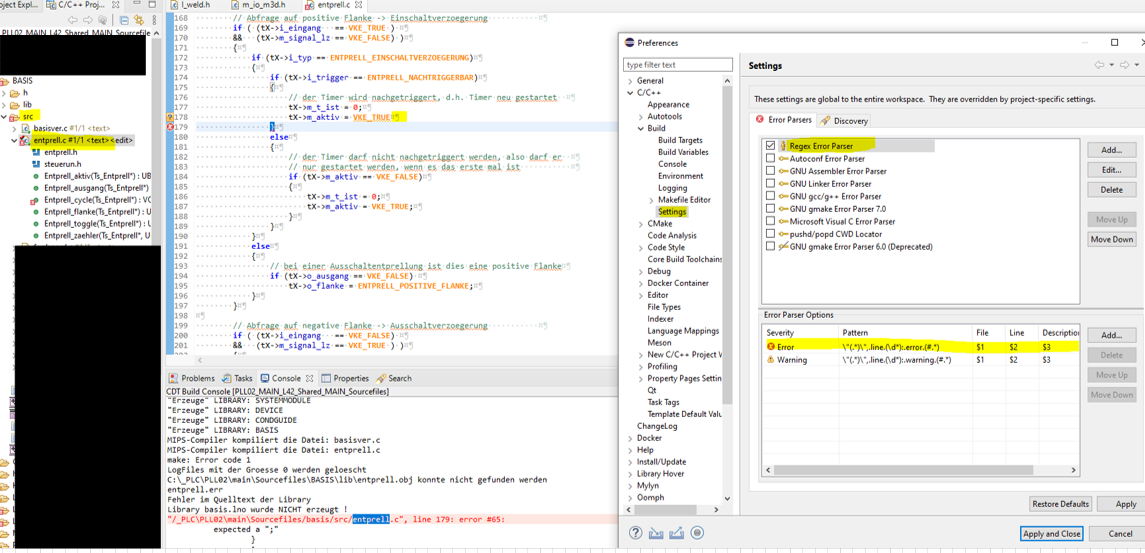1145x553 pixels.
Task: Expand Code Style preferences node
Action: 640,248
